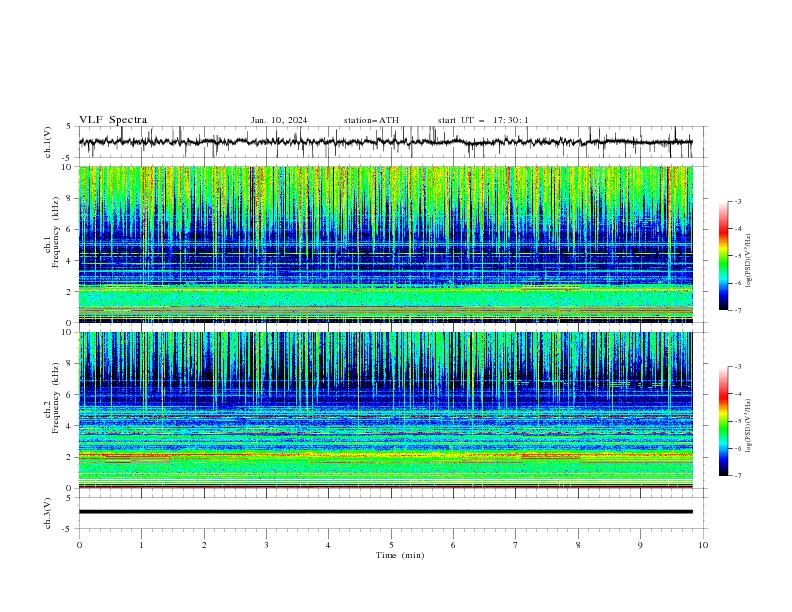Screen dimensions: 792x612
Task: Click the ch.2 spectrogram plot
Action: click(x=385, y=410)
